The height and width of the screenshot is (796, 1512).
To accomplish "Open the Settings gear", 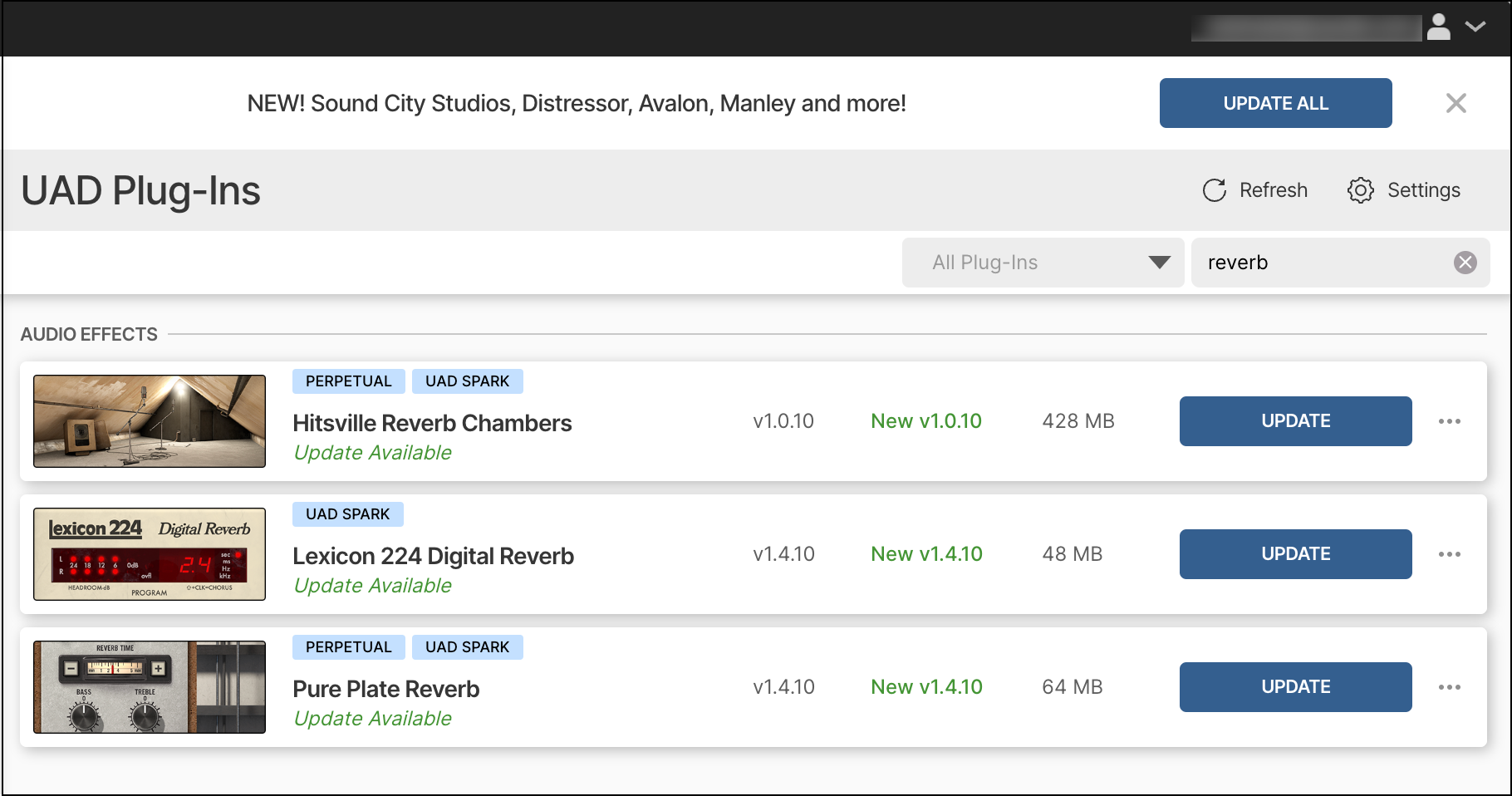I will (1360, 189).
